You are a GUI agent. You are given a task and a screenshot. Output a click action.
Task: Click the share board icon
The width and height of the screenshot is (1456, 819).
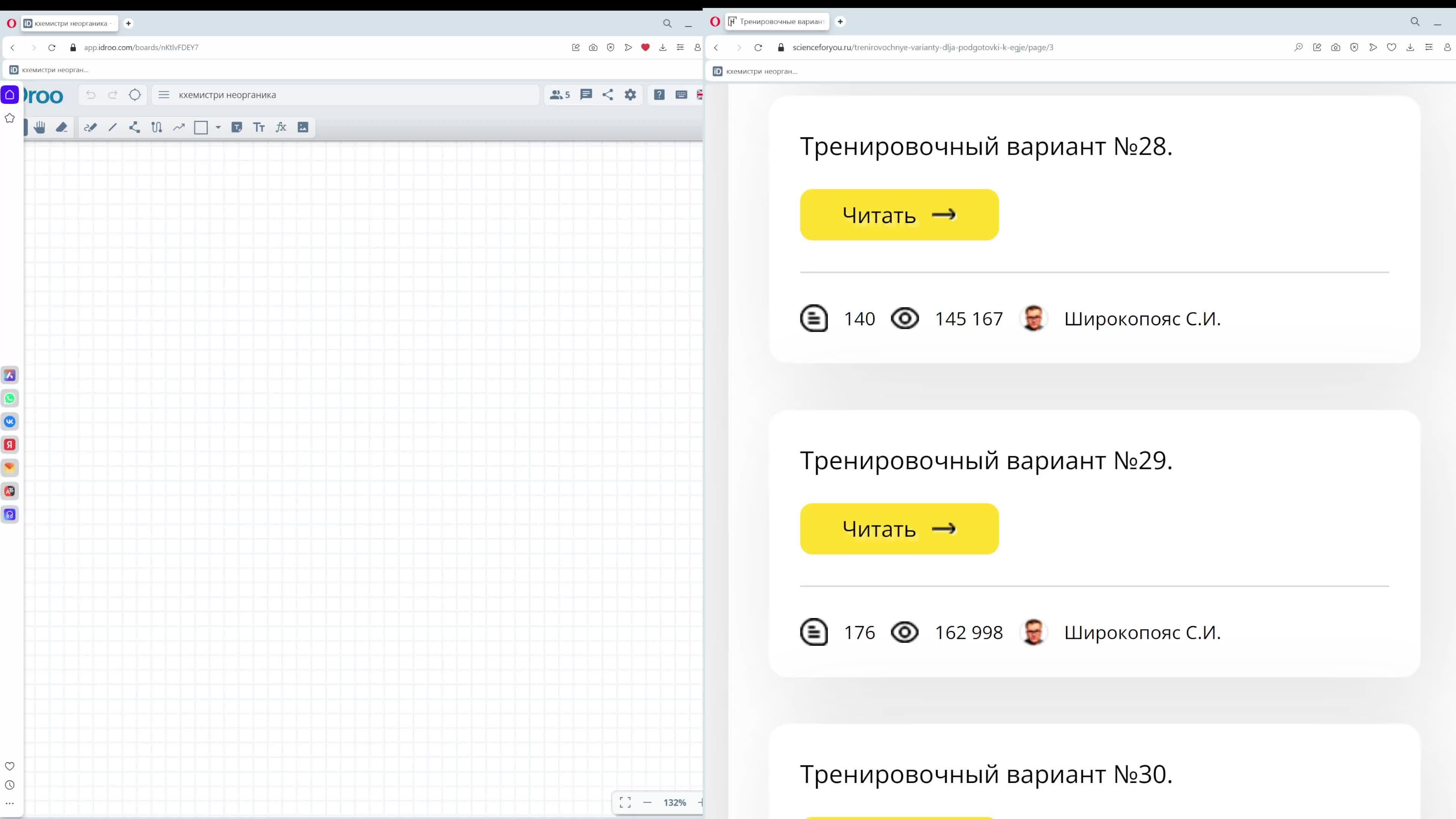point(607,94)
